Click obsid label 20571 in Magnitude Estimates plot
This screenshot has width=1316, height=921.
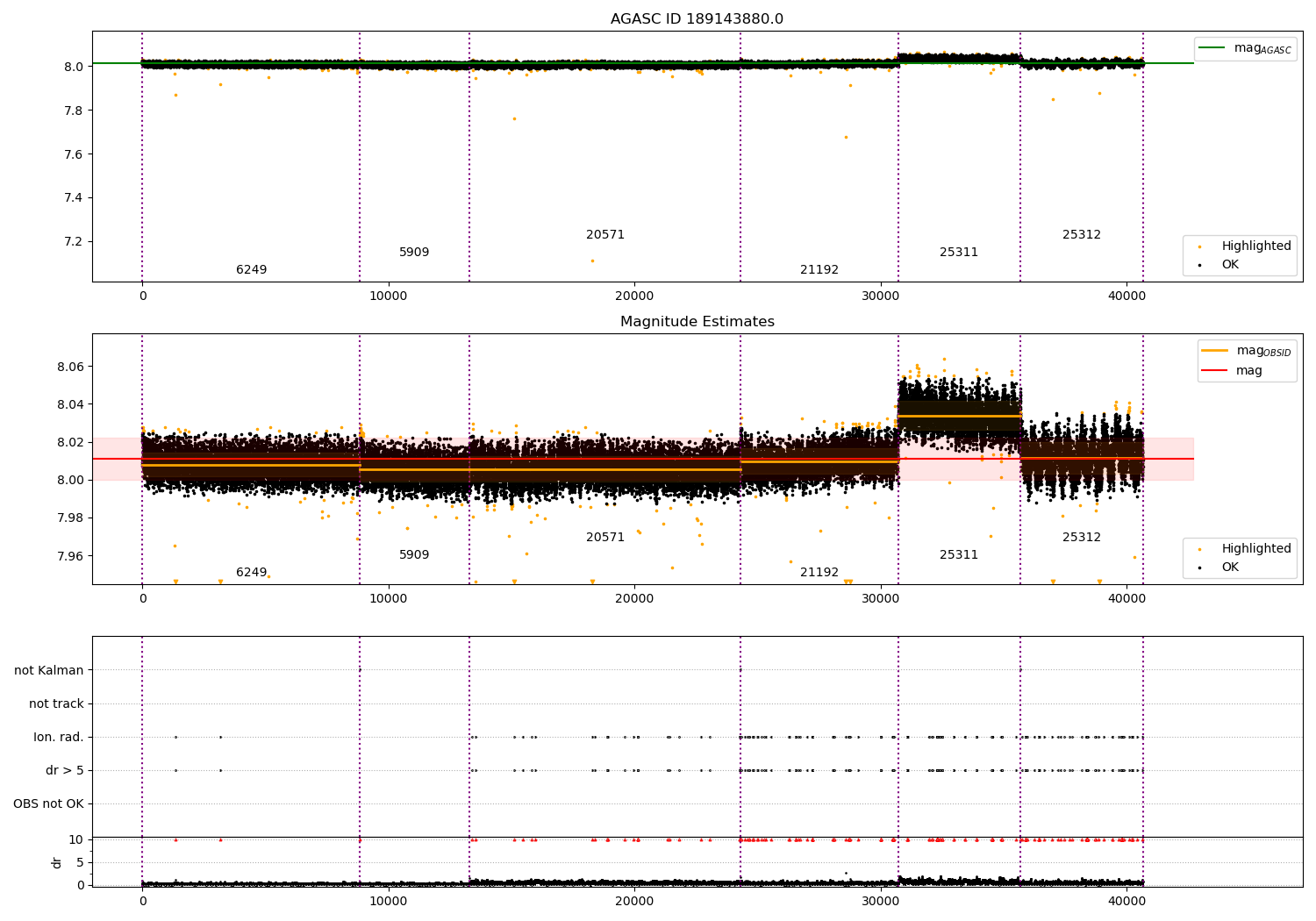(605, 537)
